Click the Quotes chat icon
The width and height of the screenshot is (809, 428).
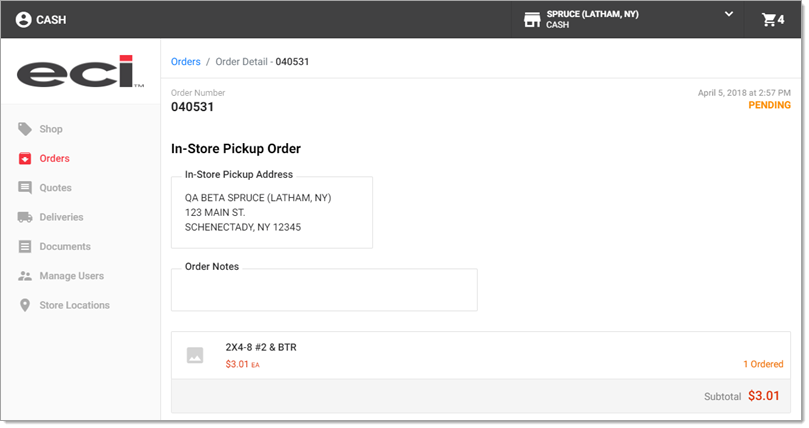(25, 188)
